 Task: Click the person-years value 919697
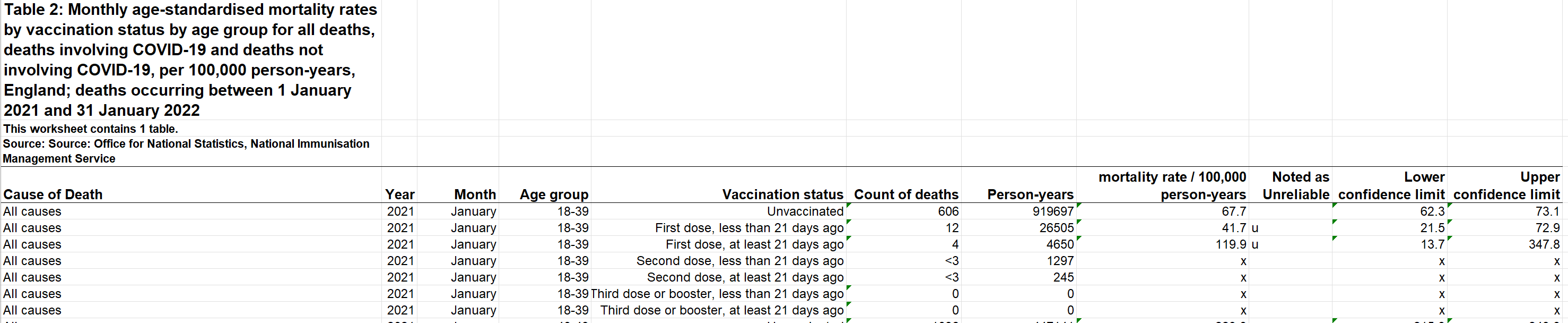click(1053, 211)
